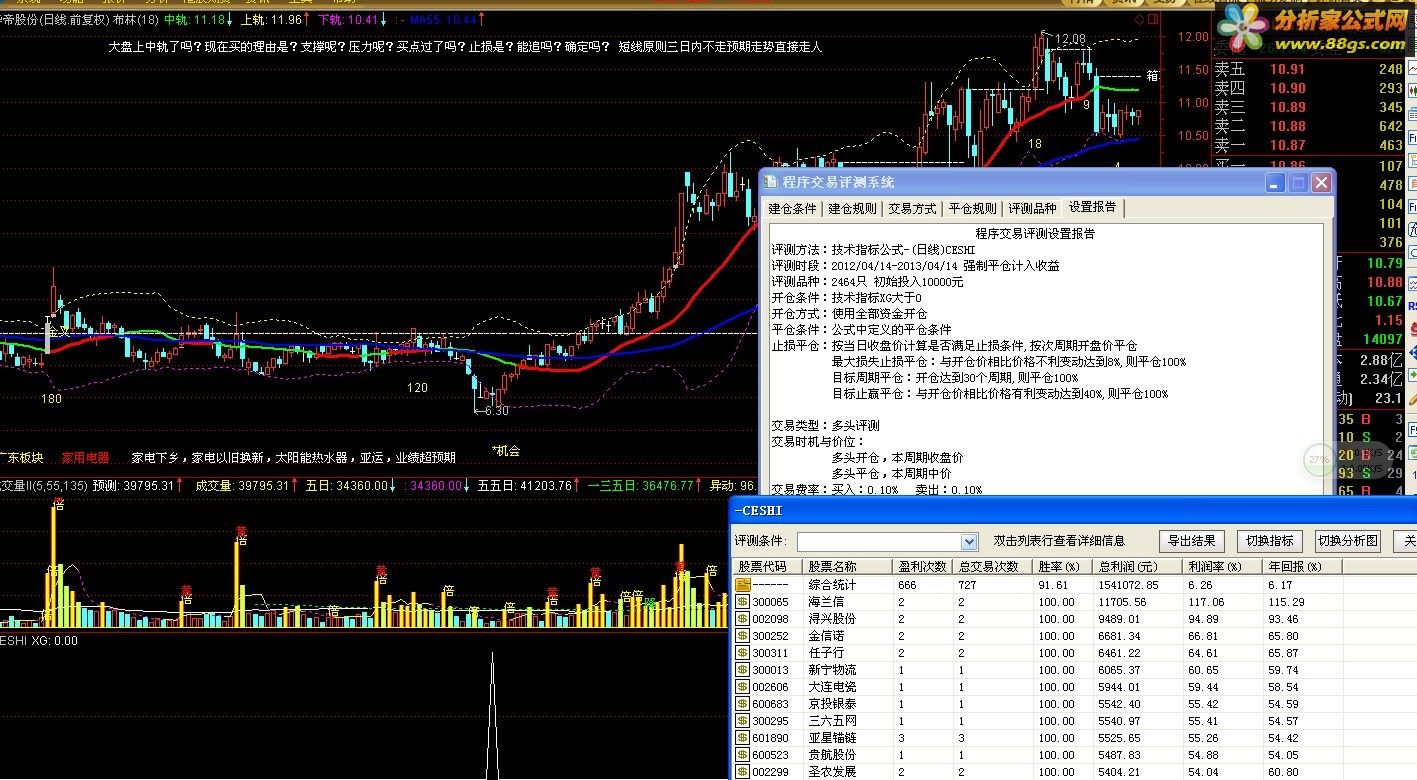Sort by 股票代码 column header
The height and width of the screenshot is (780, 1417).
pos(768,566)
